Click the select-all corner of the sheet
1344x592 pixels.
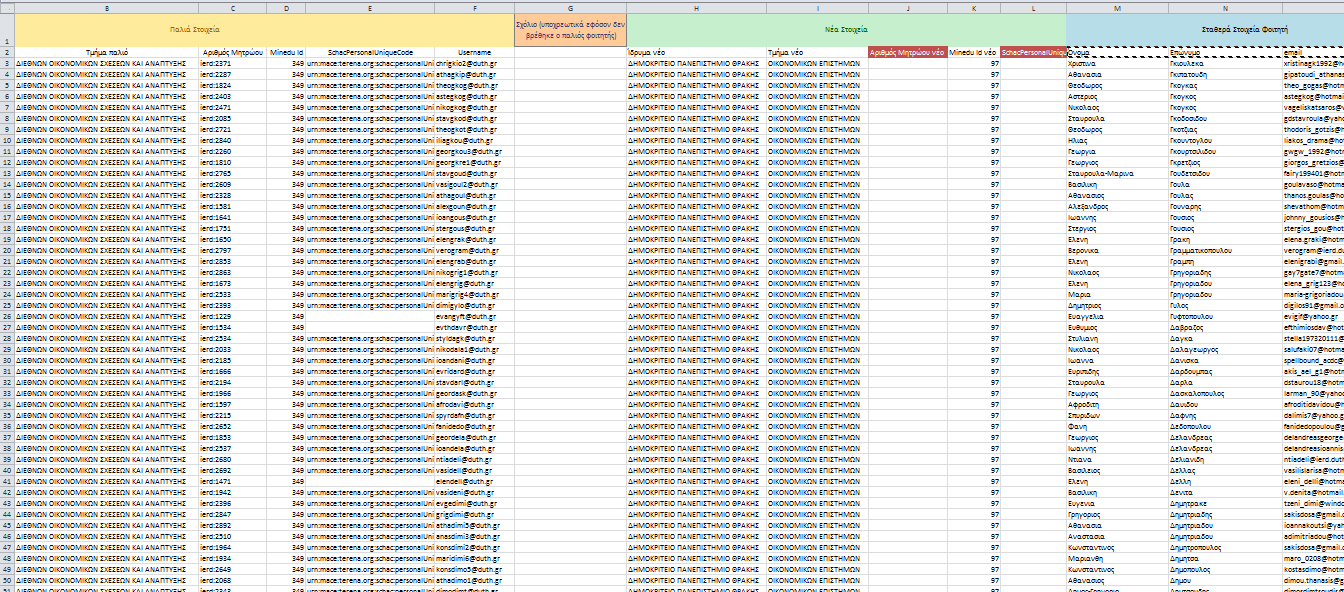pyautogui.click(x=7, y=7)
